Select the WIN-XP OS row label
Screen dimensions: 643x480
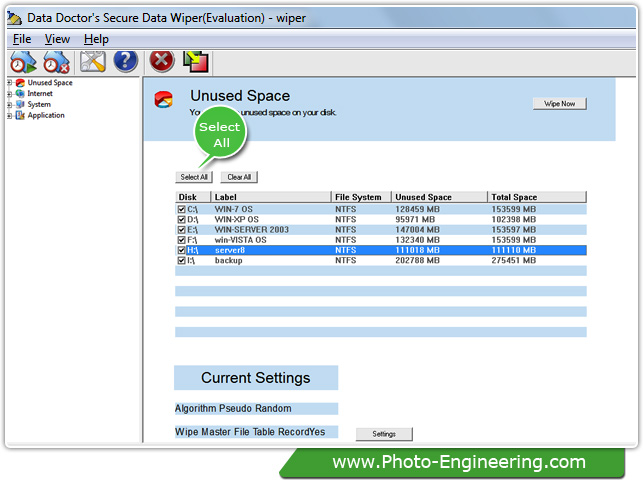pos(237,220)
